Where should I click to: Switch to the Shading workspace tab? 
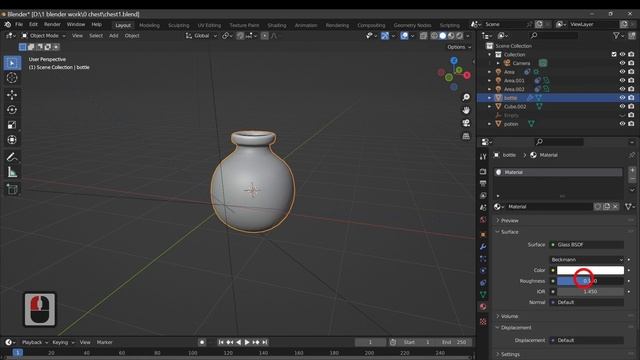tap(277, 25)
